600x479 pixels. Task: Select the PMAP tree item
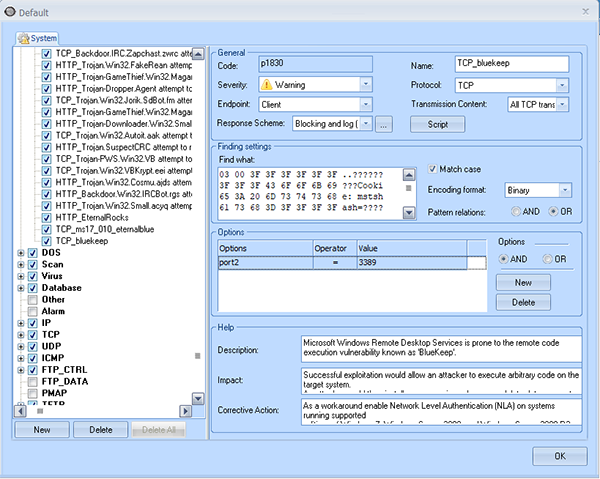54,393
